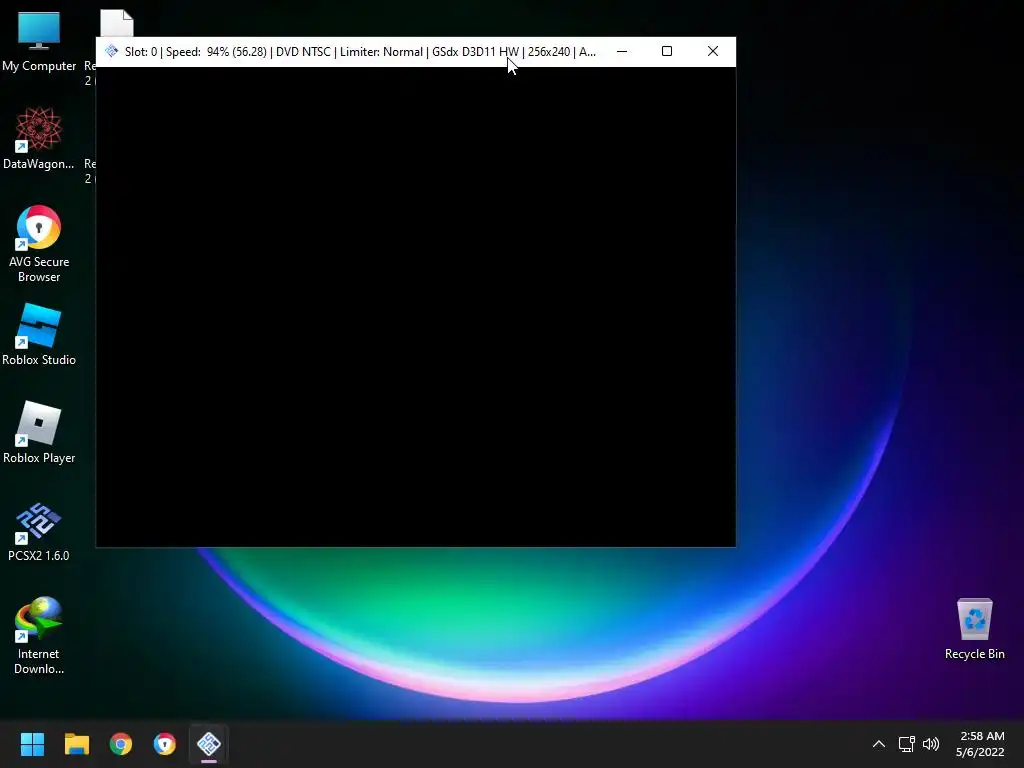Viewport: 1024px width, 768px height.
Task: Click the GSdx window title text
Action: click(360, 52)
